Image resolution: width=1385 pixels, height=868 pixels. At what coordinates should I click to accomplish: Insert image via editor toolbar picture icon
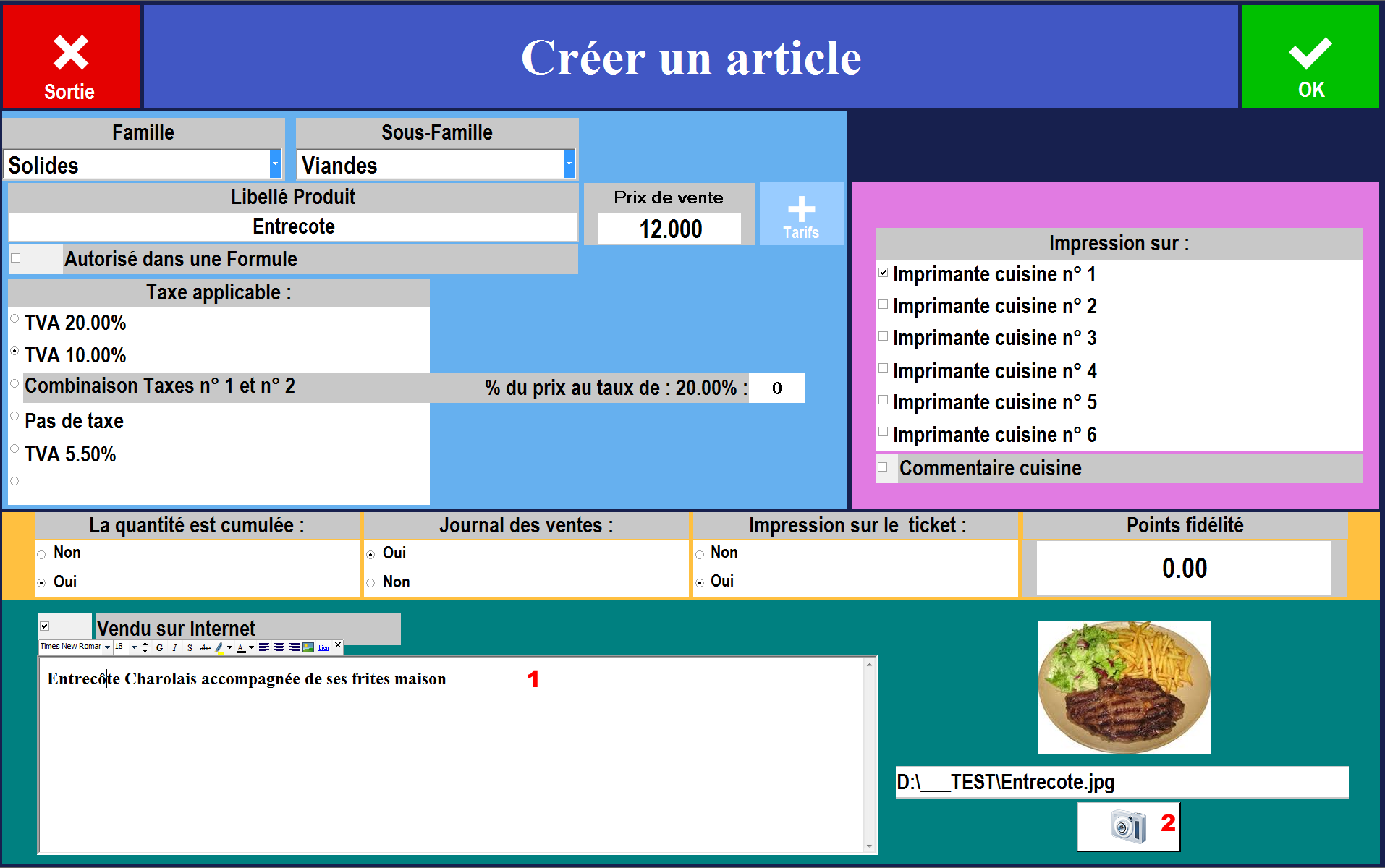pos(308,647)
